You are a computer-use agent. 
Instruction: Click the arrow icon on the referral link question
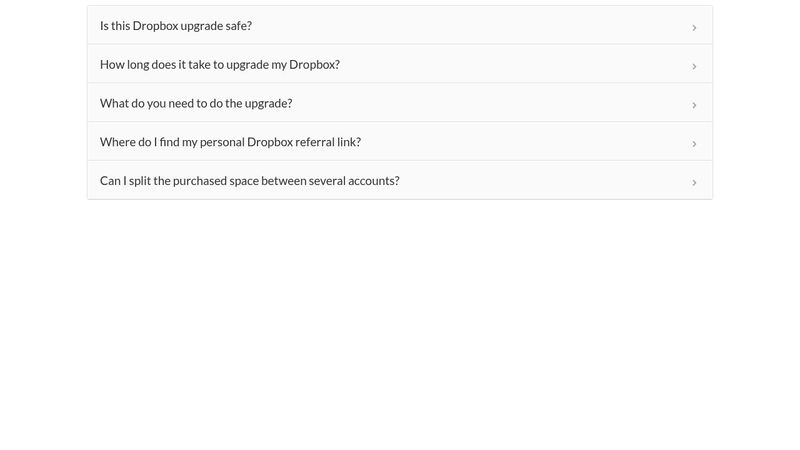click(694, 144)
